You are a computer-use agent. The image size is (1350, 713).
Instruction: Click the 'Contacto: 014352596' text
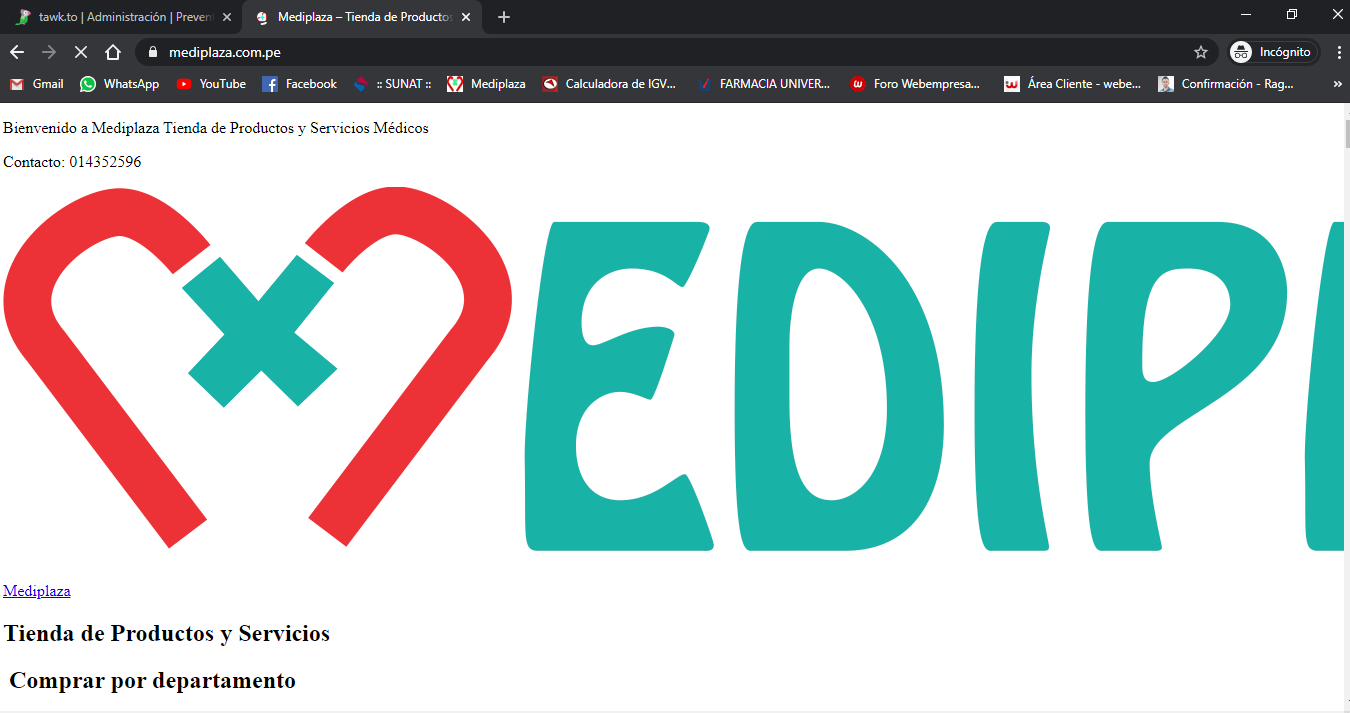coord(72,162)
